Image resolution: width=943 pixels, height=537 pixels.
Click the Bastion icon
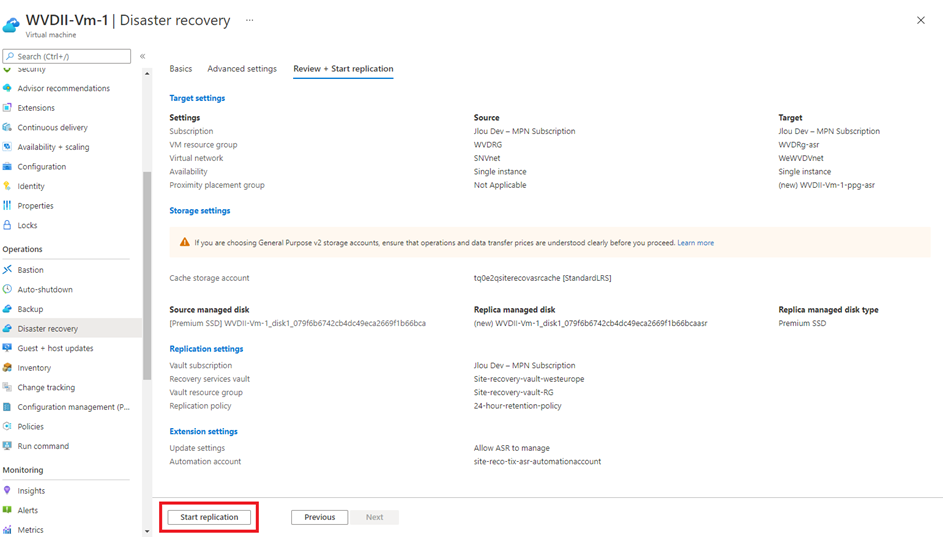[7, 269]
